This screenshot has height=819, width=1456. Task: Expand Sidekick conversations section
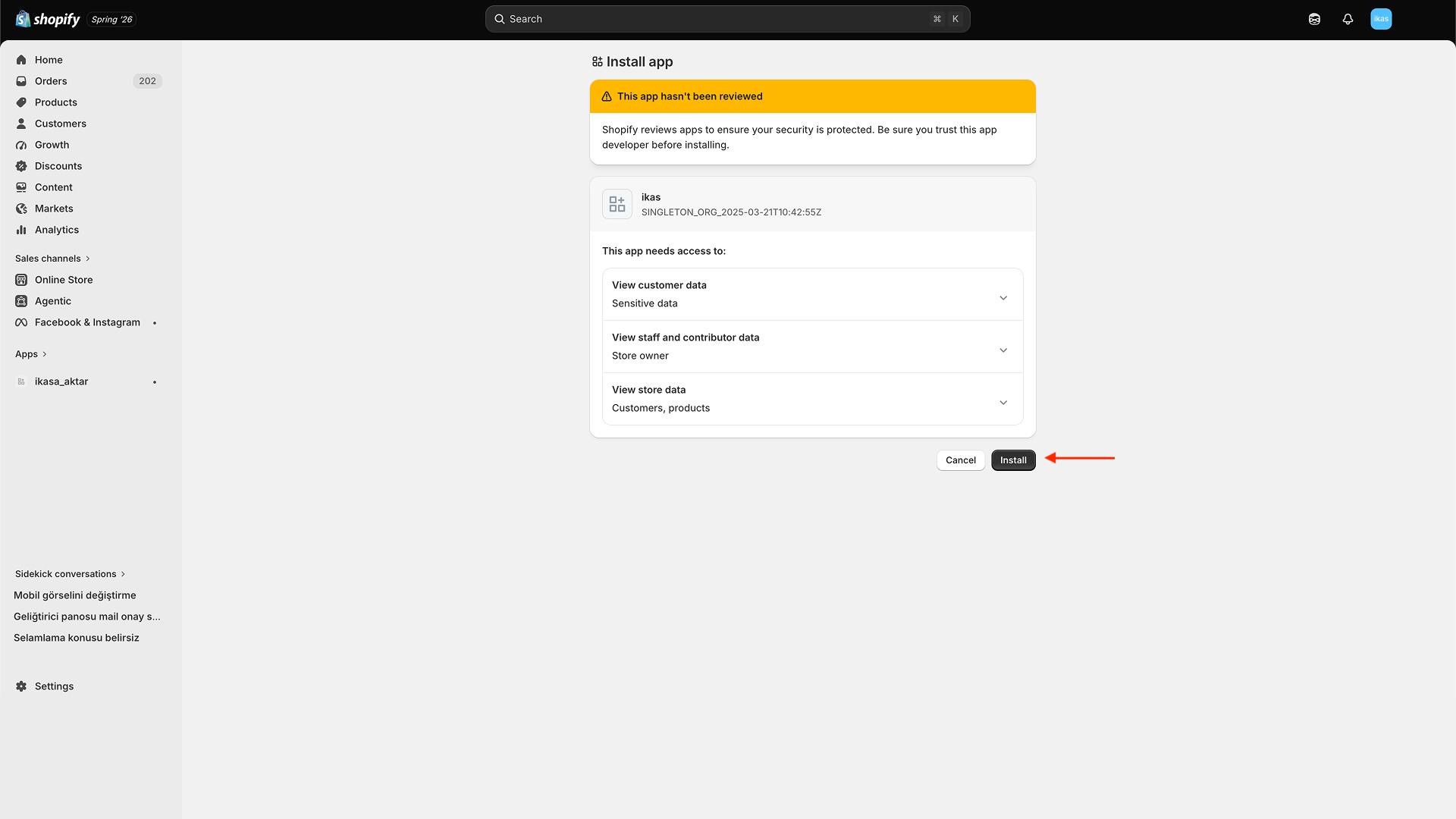coord(70,574)
